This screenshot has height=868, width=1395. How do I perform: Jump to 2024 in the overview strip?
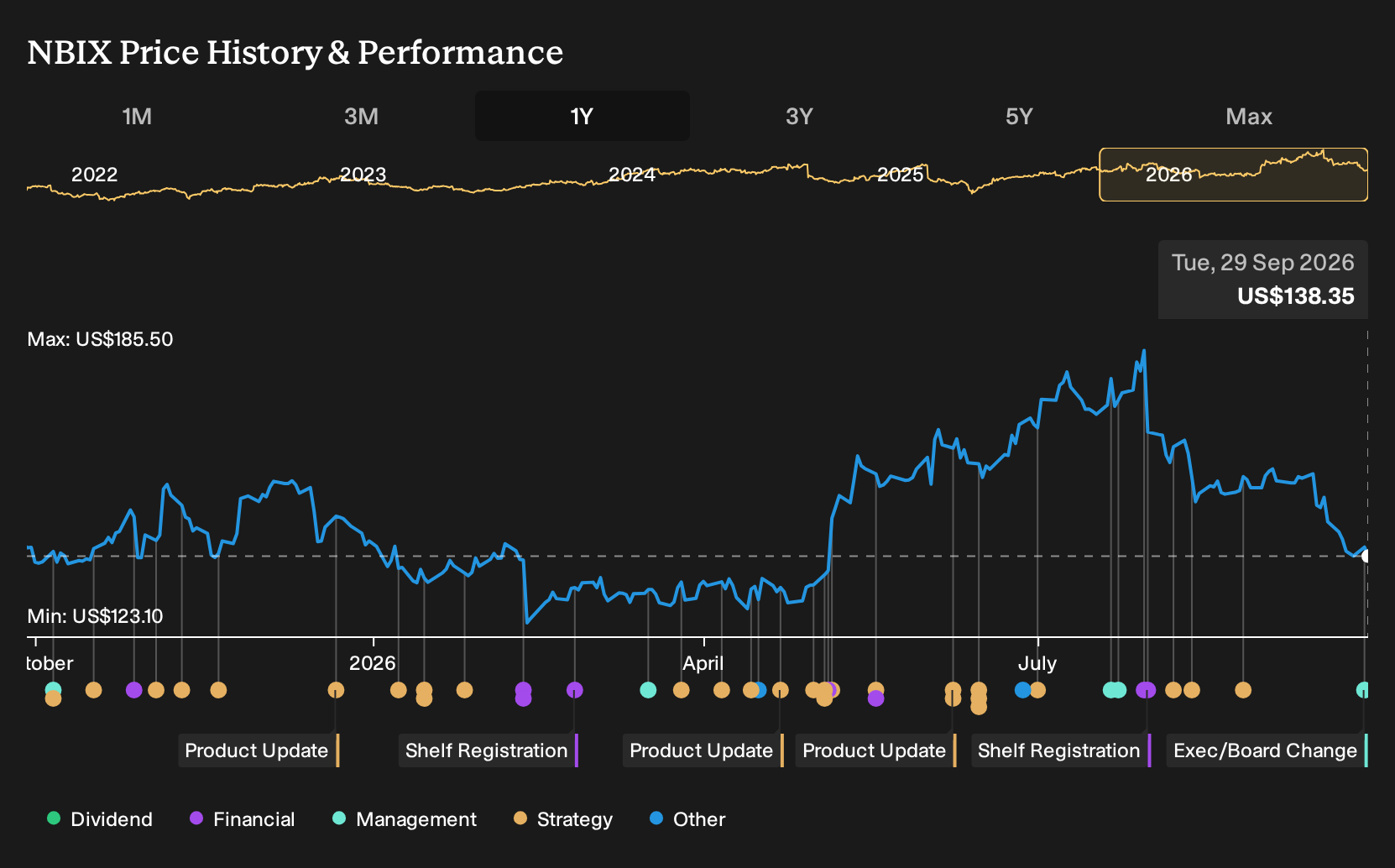[x=631, y=175]
